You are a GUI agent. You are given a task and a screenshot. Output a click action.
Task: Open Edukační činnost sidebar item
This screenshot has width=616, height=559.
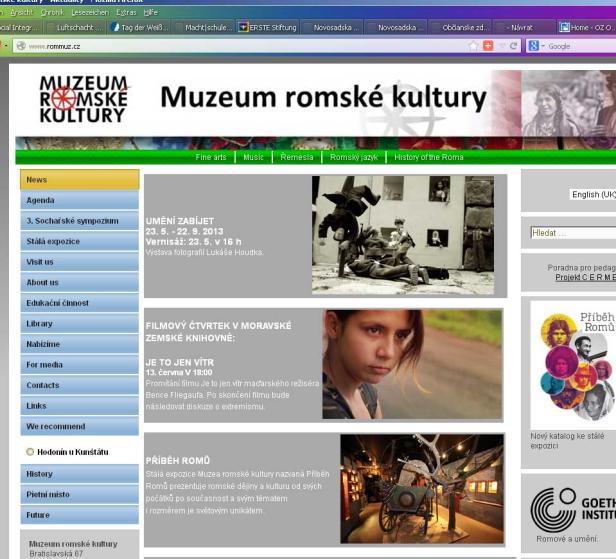tap(80, 303)
